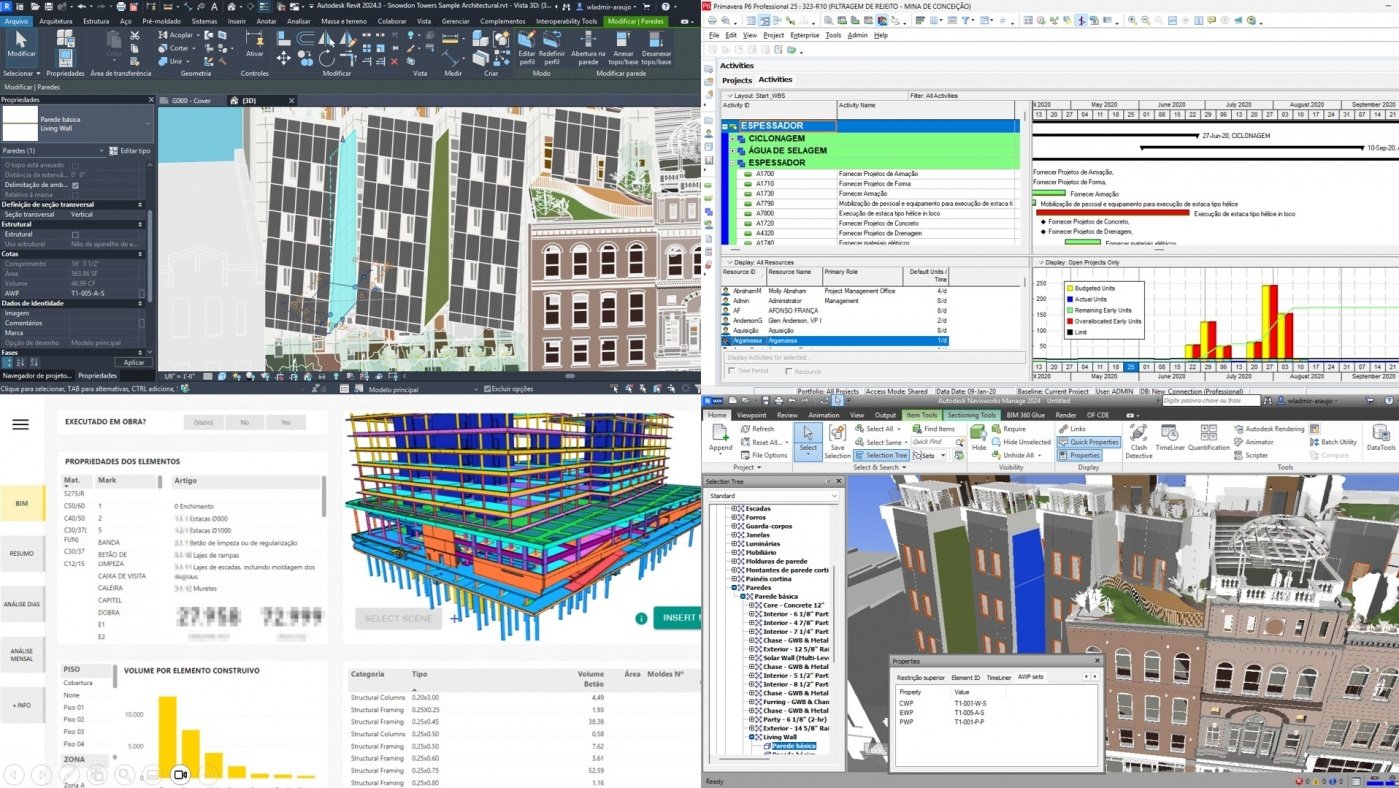
Task: Open DataTools in Navisworks
Action: click(1381, 438)
